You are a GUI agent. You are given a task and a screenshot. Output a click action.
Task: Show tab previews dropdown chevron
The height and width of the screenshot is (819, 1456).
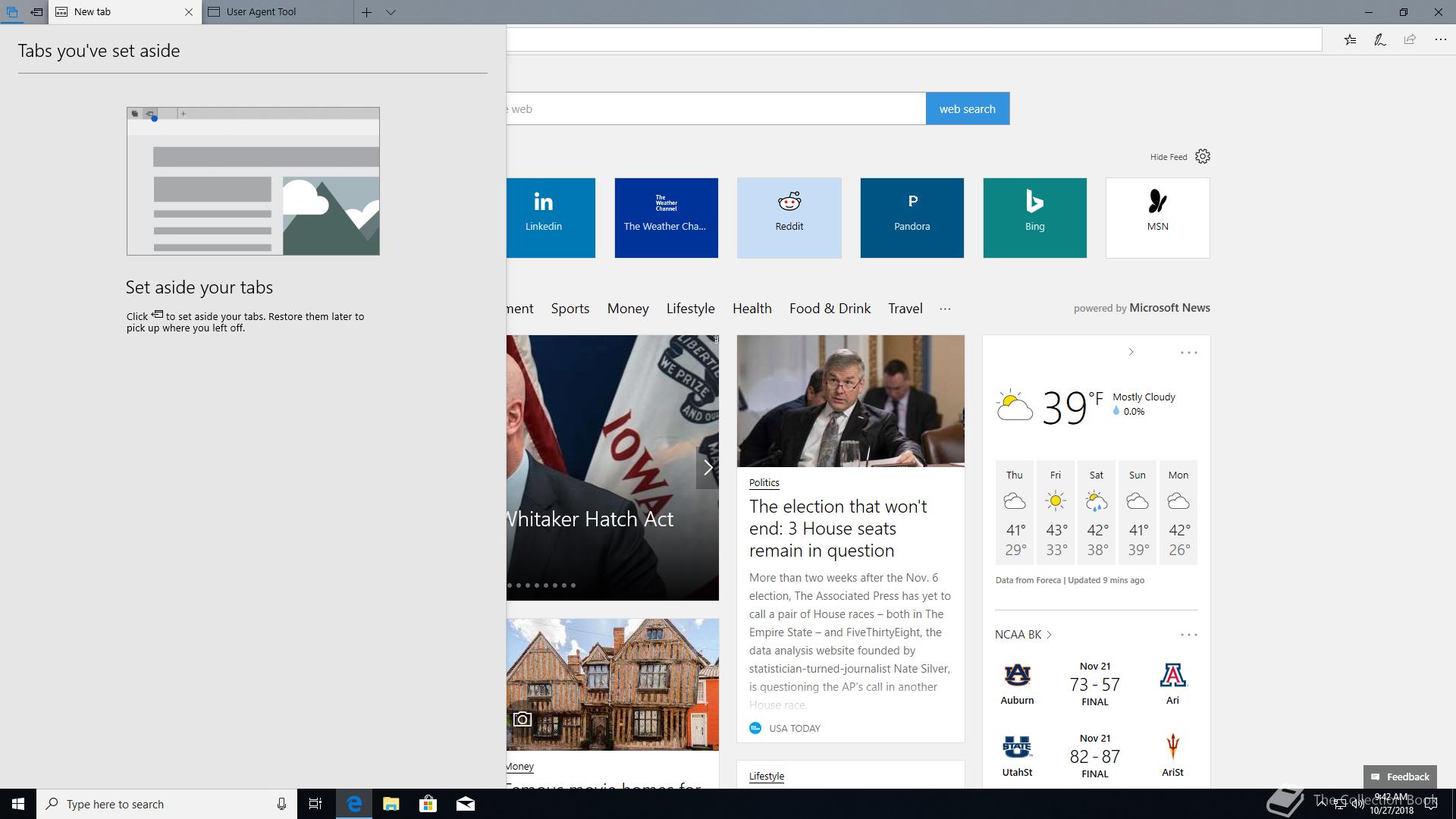tap(391, 12)
